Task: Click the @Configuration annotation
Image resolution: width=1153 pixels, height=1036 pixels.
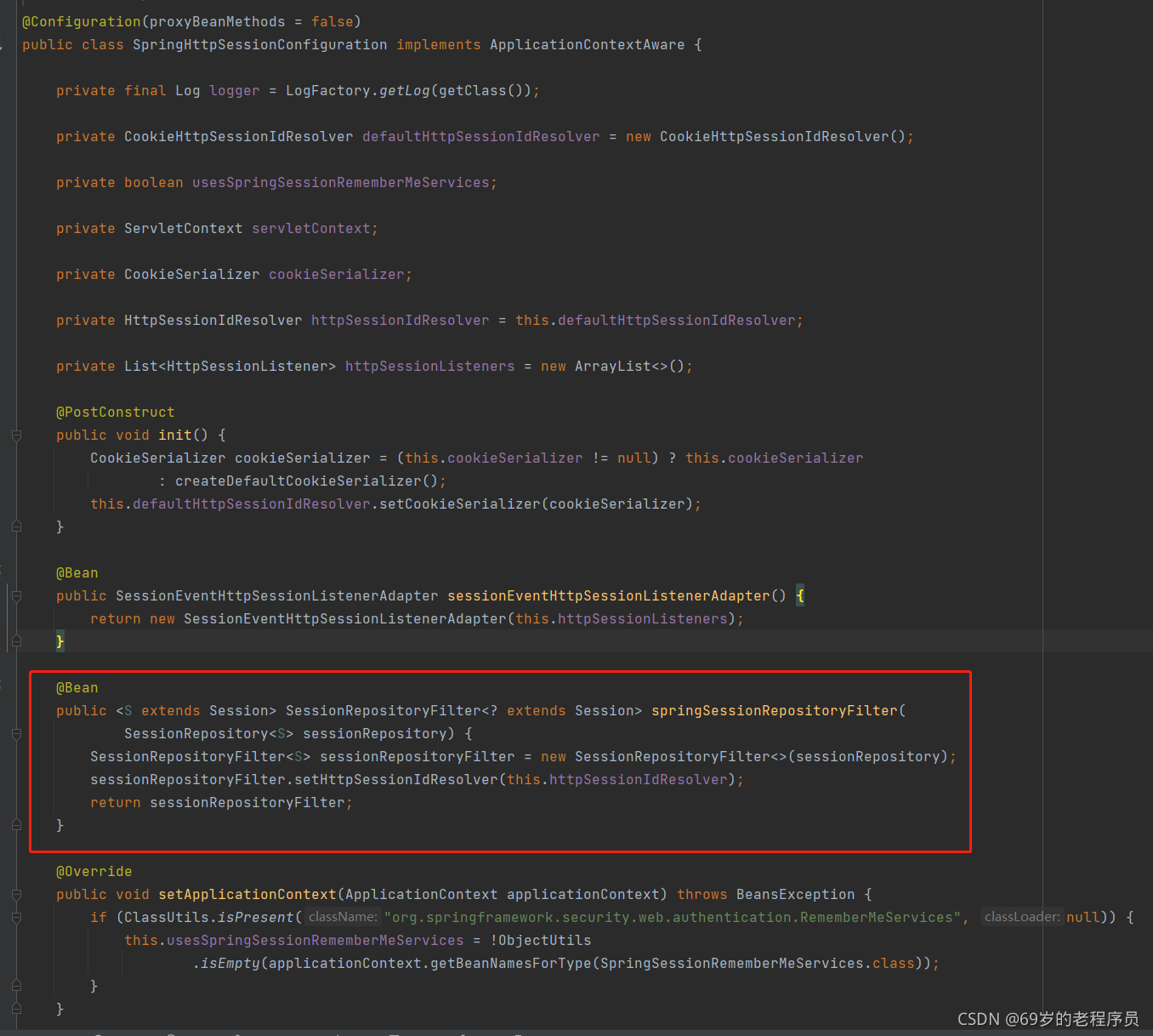Action: pos(81,22)
